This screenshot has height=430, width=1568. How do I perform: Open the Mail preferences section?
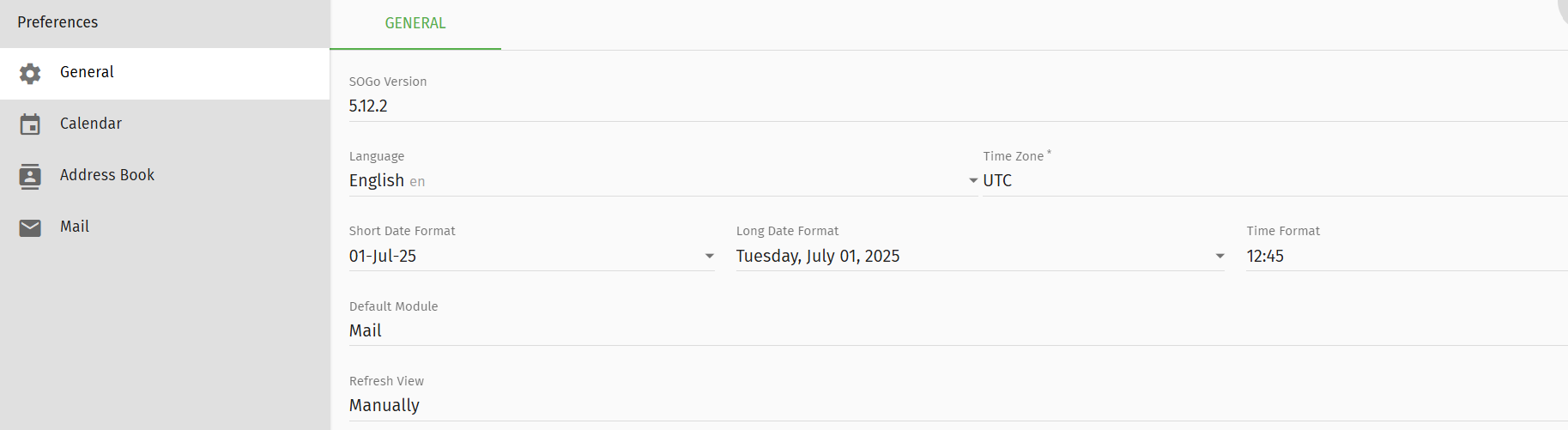[165, 227]
